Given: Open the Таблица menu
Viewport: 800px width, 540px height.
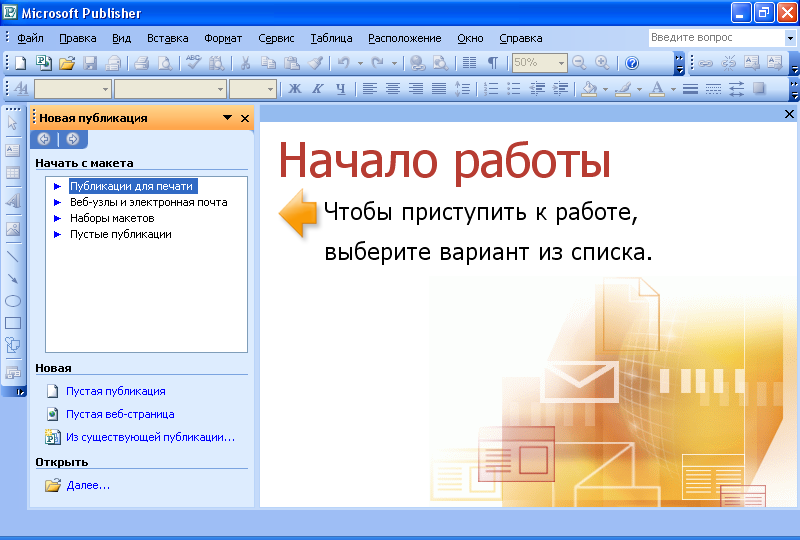Looking at the screenshot, I should [x=331, y=38].
